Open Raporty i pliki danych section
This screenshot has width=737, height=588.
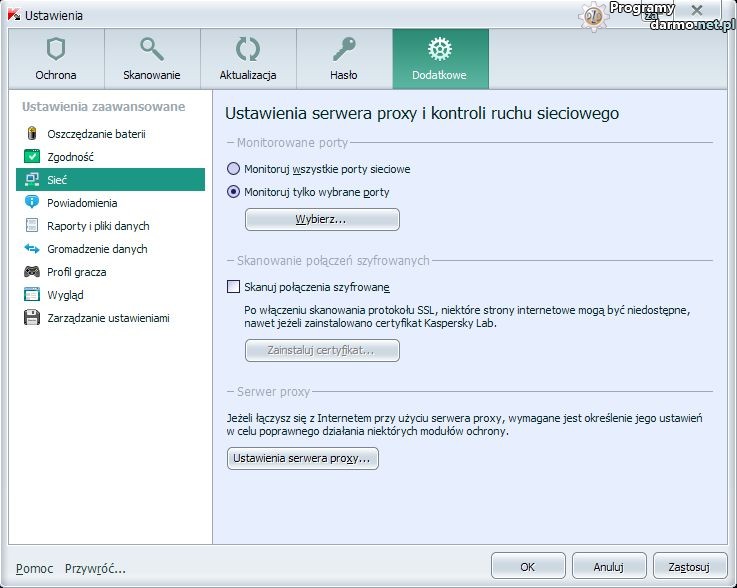110,226
